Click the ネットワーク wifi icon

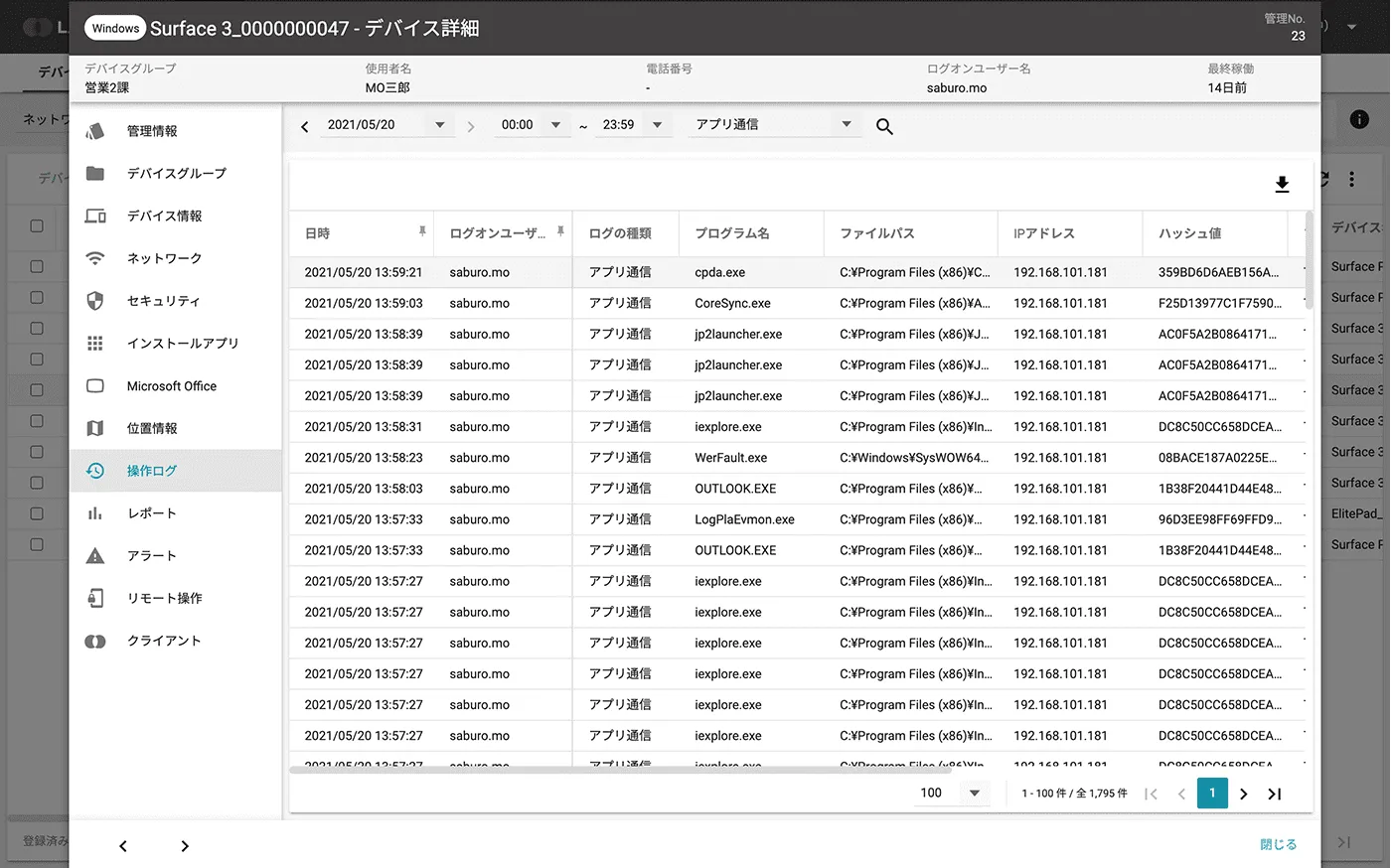tap(95, 258)
